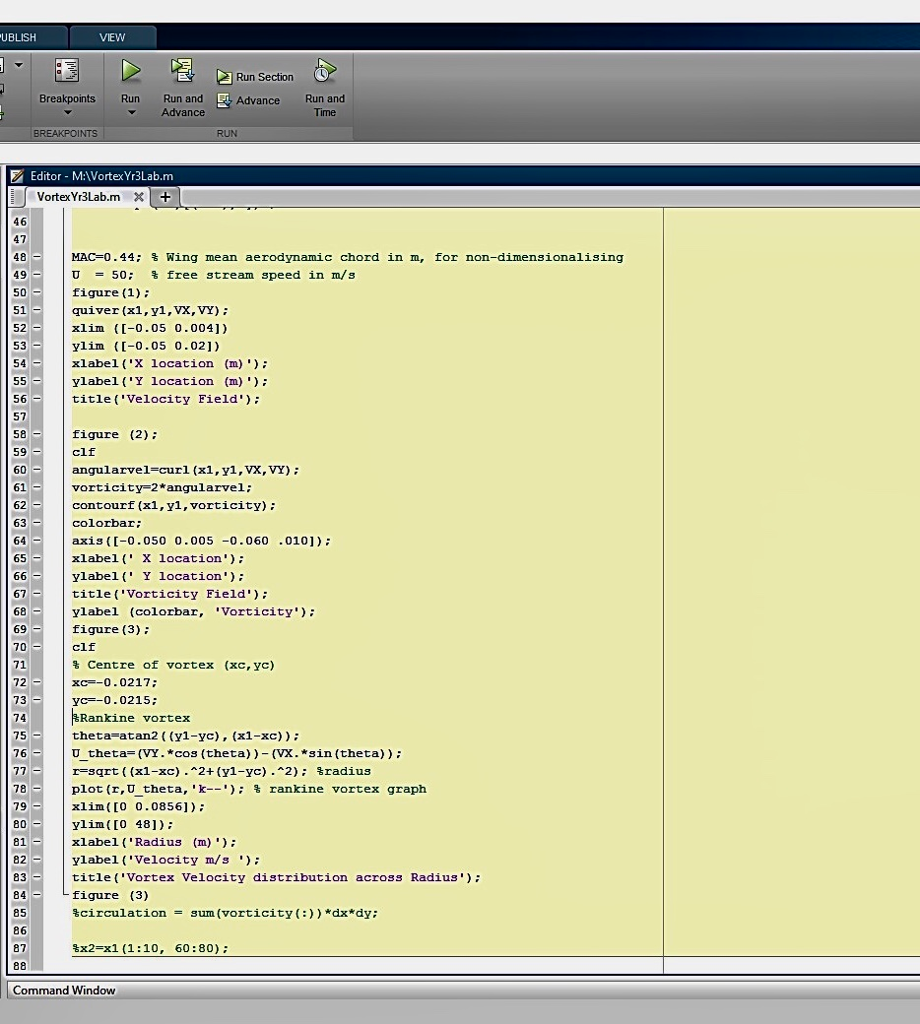Toggle breakpoint on line 48
Screen dimensions: 920x1024
(x=37, y=257)
